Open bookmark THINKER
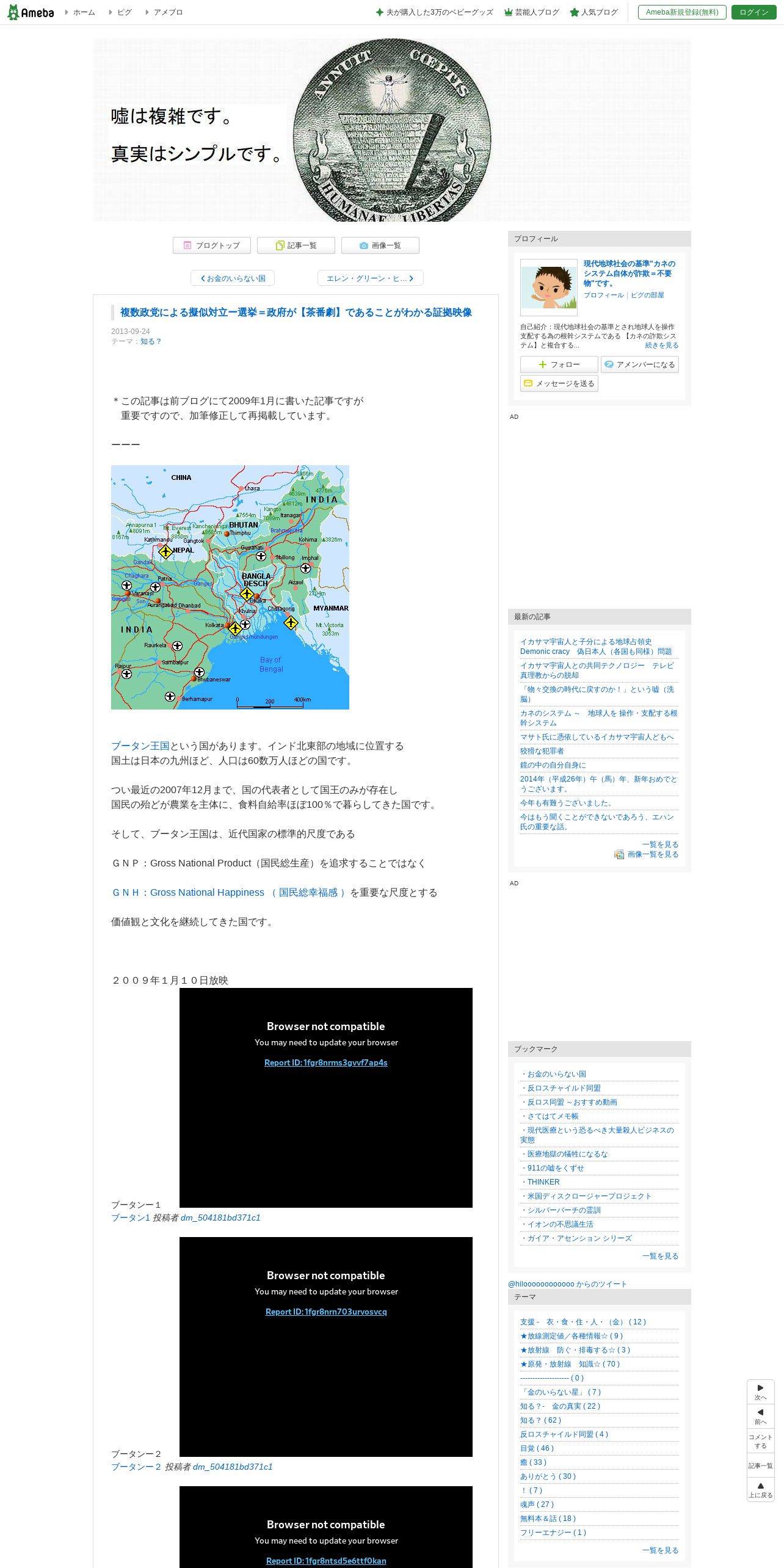The width and height of the screenshot is (784, 1568). click(x=540, y=1182)
